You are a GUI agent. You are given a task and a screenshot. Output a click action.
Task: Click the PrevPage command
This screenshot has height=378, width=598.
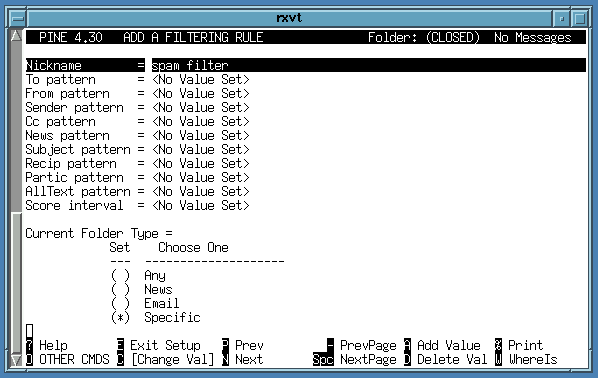click(368, 345)
